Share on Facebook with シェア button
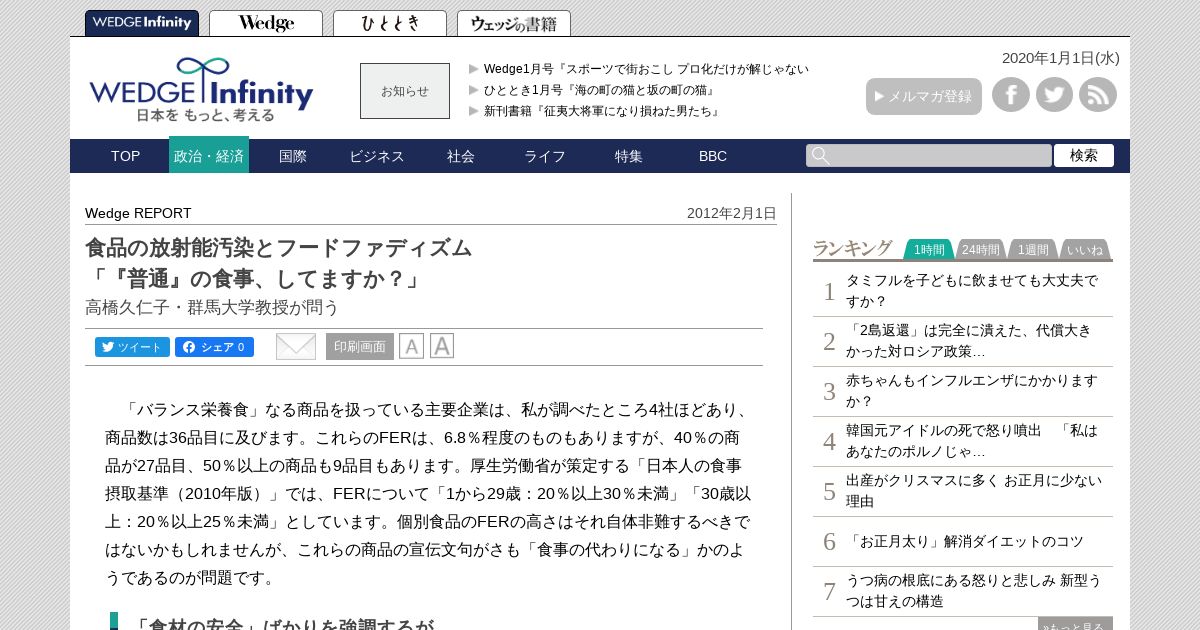This screenshot has height=630, width=1200. coord(214,347)
